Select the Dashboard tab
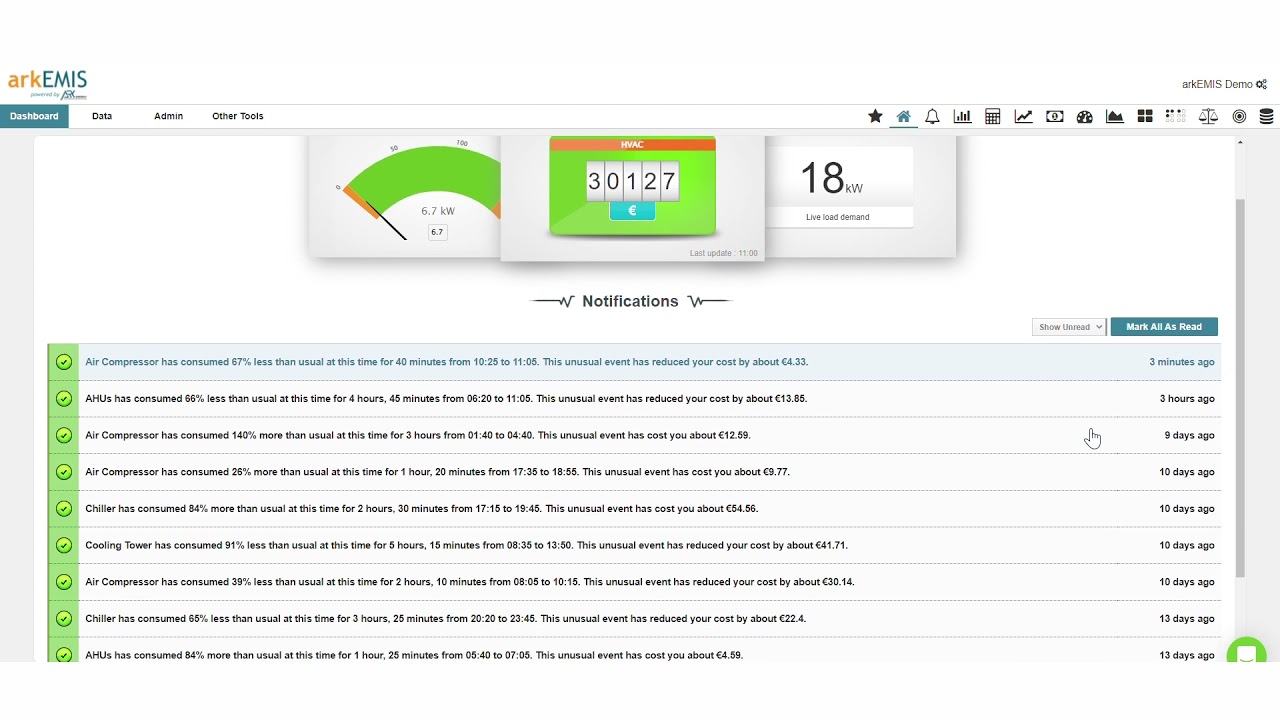Viewport: 1280px width, 720px height. click(x=34, y=116)
